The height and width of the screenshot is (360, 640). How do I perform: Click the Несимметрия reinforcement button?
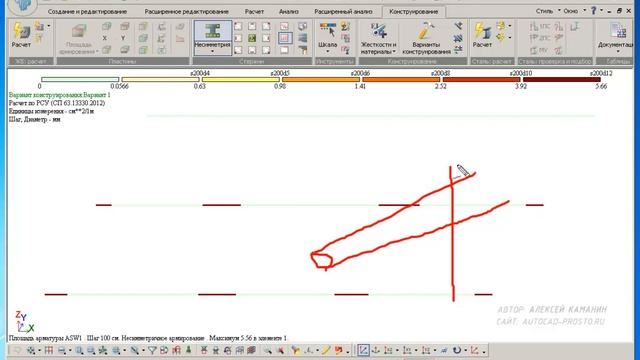213,34
